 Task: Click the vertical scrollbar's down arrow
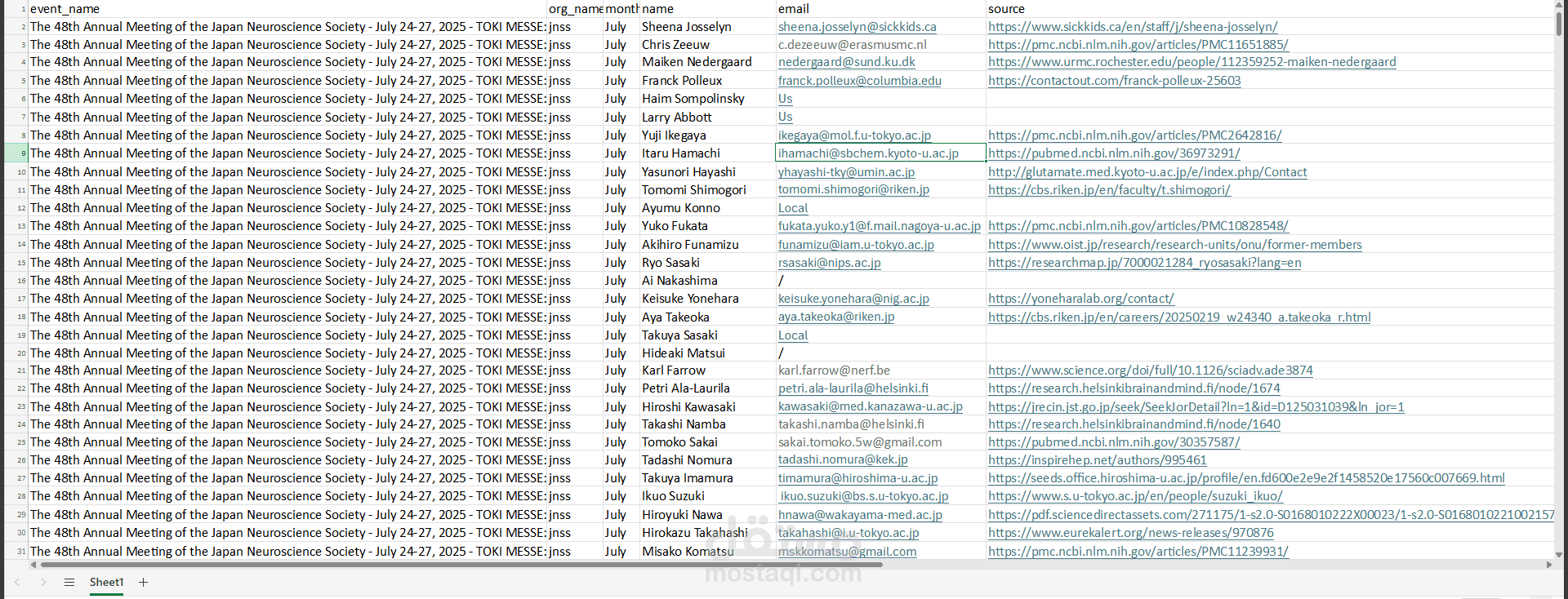tap(1559, 554)
